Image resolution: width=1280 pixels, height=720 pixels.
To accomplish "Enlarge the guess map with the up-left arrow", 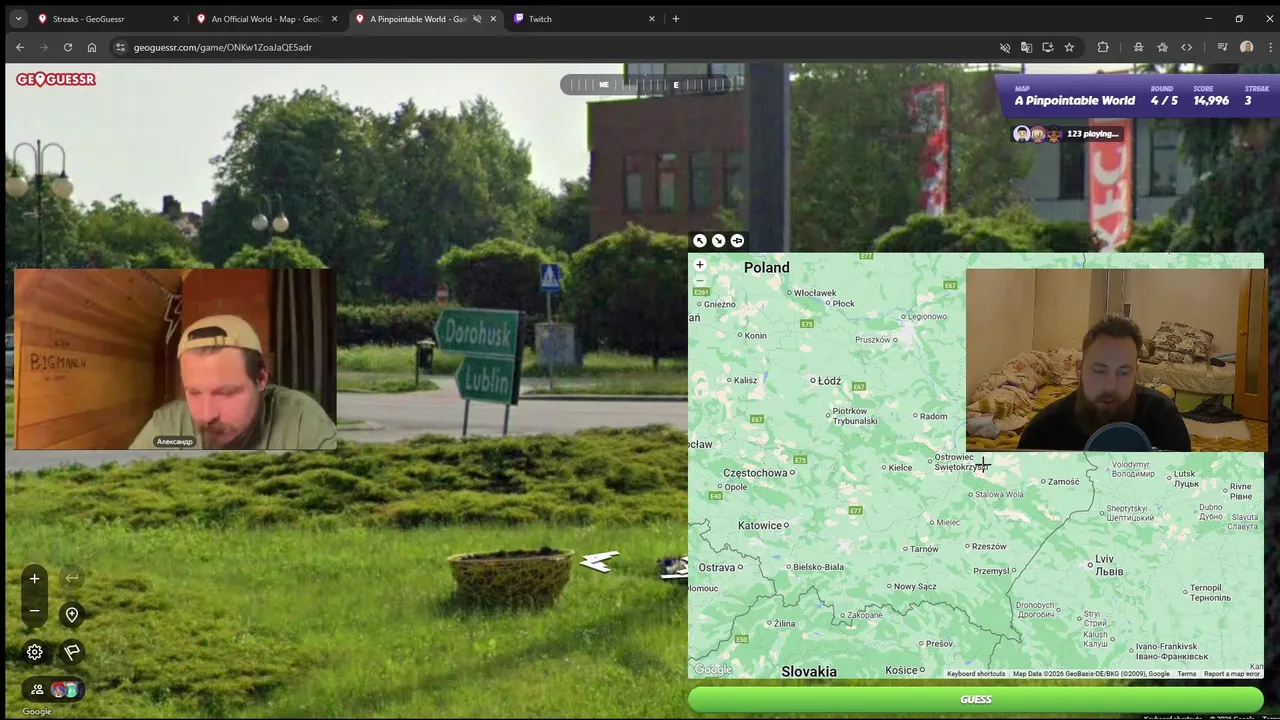I will [x=700, y=240].
